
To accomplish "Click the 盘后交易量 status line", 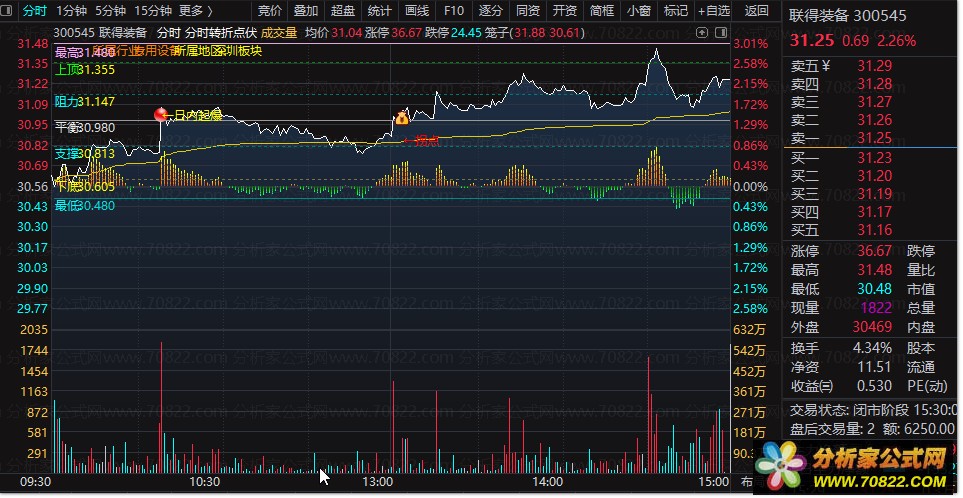I will point(872,429).
